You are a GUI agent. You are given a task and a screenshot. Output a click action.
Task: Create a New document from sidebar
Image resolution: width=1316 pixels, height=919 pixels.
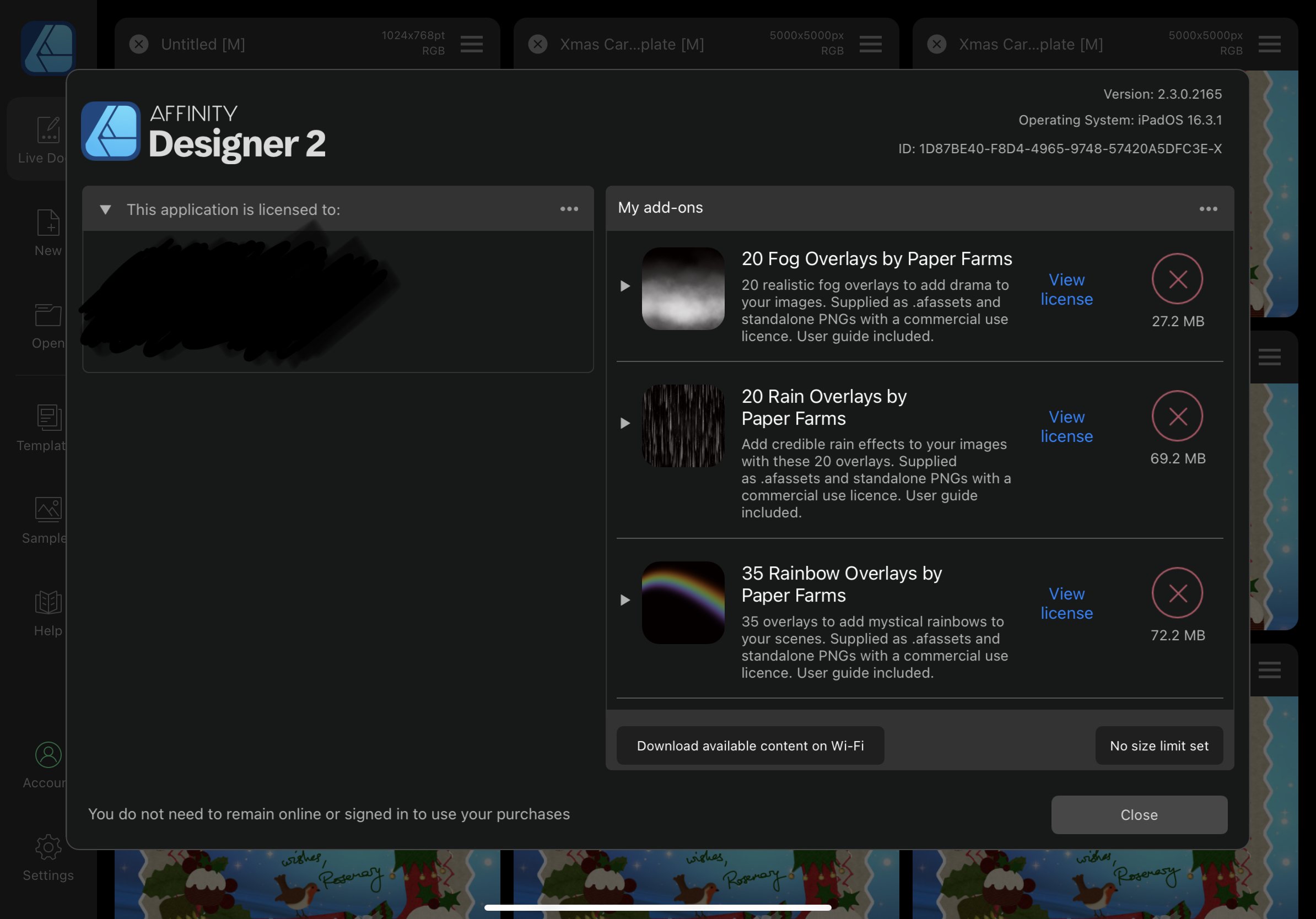coord(48,233)
